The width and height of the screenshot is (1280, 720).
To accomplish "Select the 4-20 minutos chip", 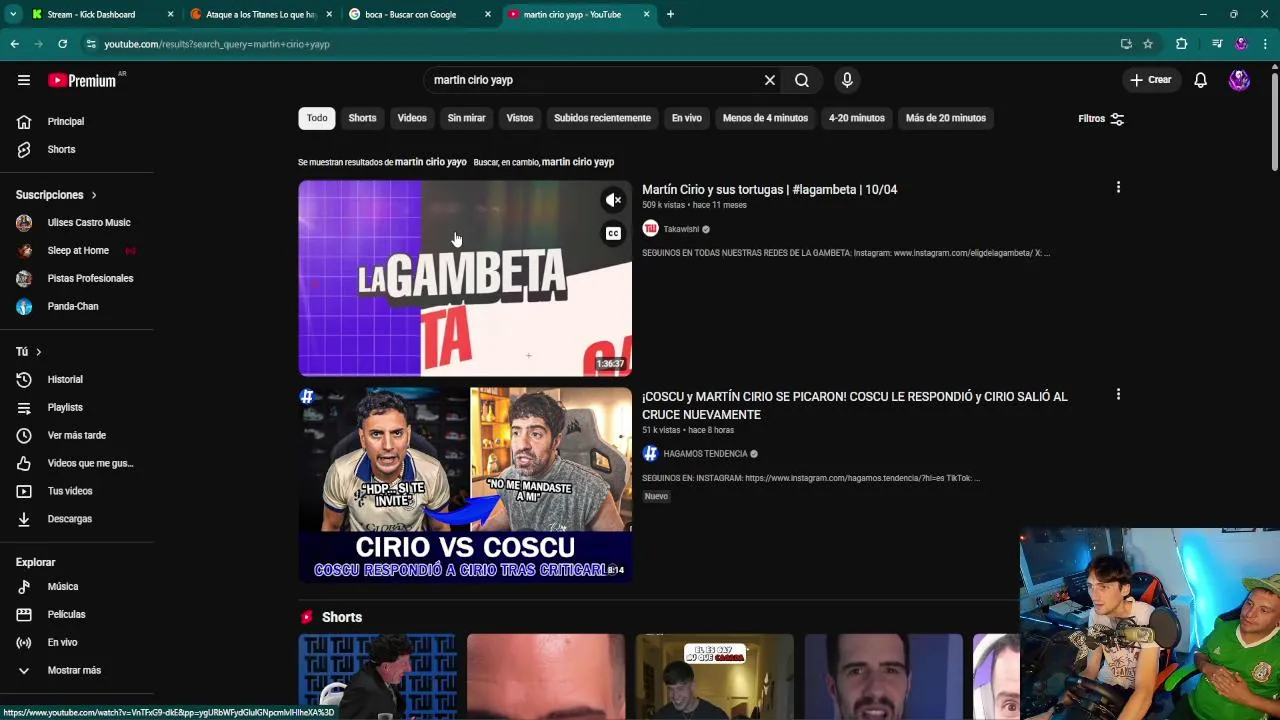I will tap(857, 118).
